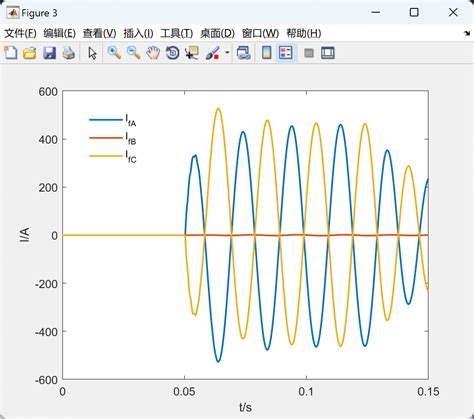
Task: Expand the Brush tool dropdown arrow
Action: pyautogui.click(x=227, y=53)
